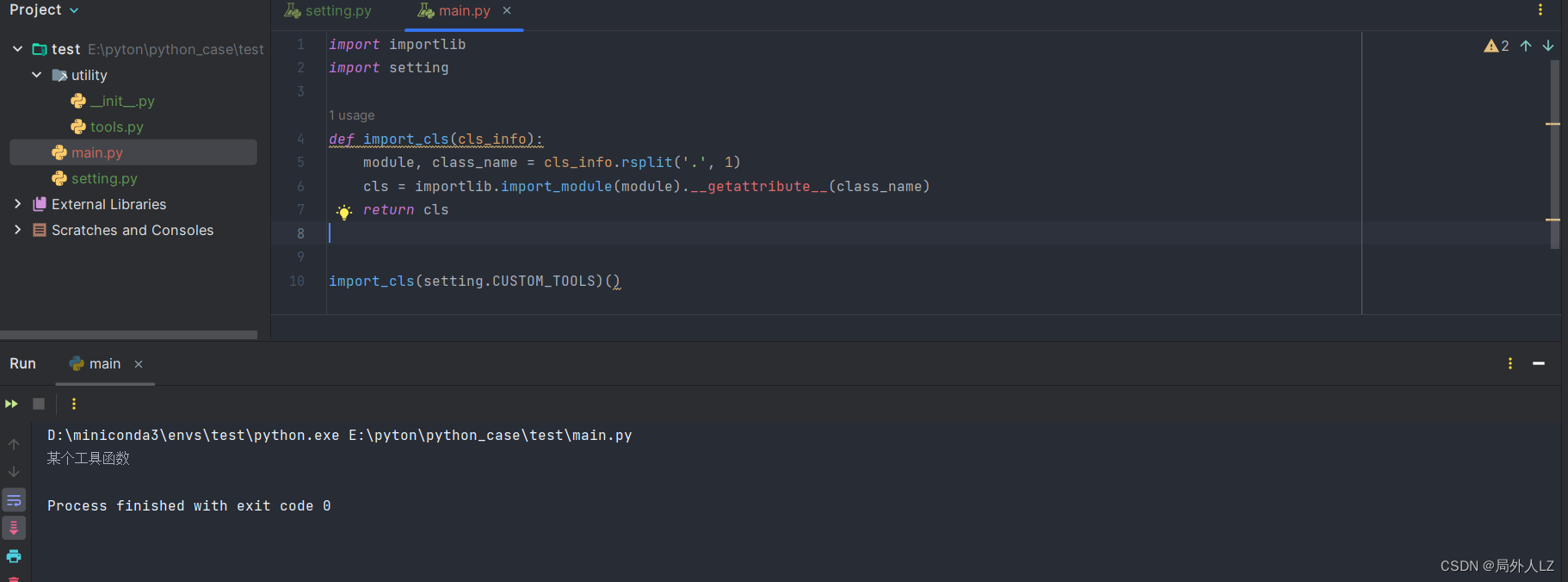Open tools.py in project tree

[x=116, y=127]
